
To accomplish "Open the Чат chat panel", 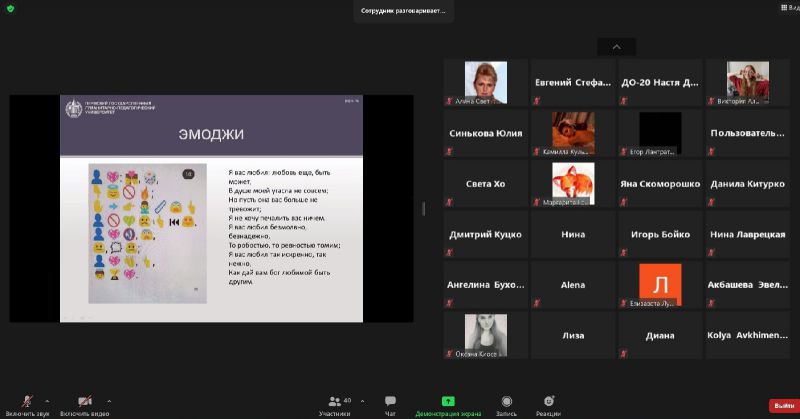I will pos(390,402).
